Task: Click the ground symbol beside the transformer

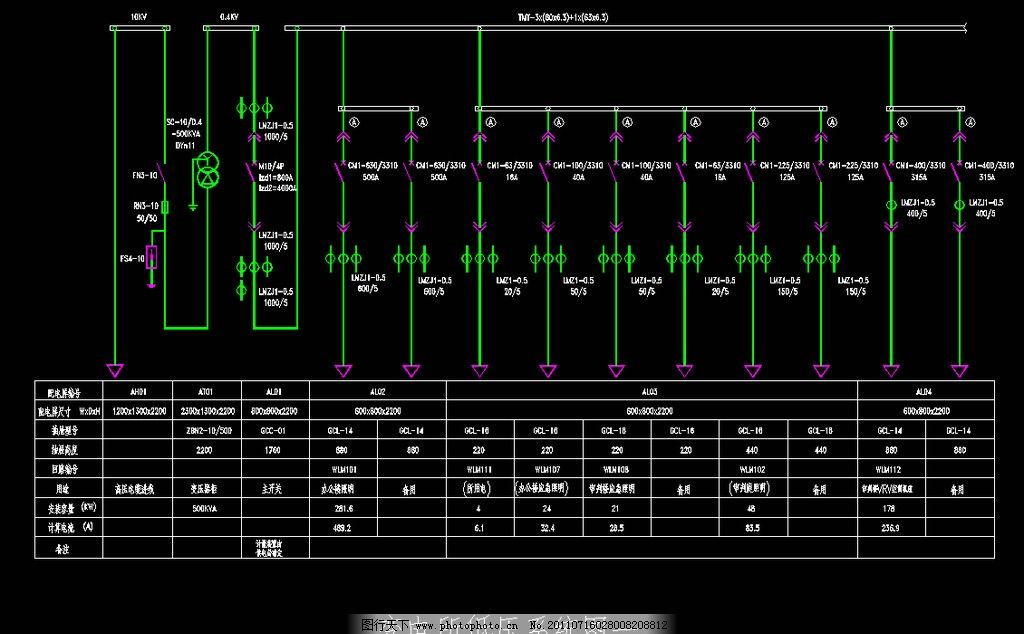Action: click(x=192, y=209)
